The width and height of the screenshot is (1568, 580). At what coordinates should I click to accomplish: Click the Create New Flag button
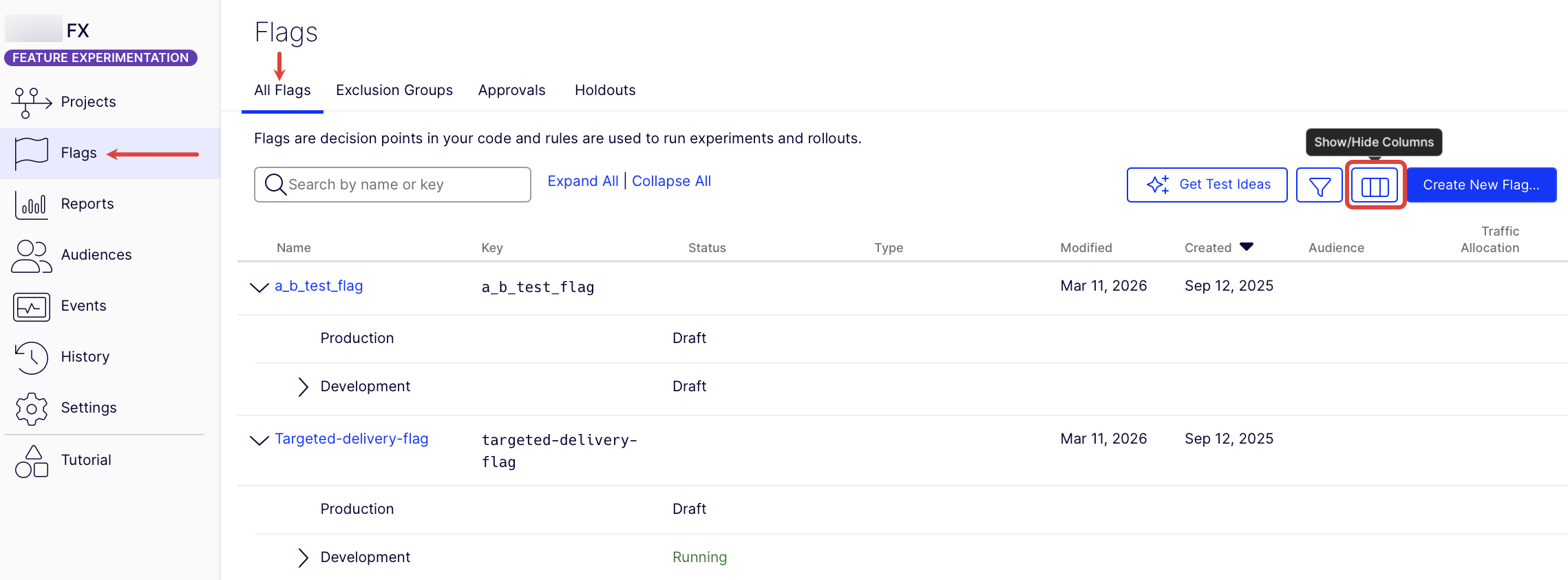point(1481,185)
